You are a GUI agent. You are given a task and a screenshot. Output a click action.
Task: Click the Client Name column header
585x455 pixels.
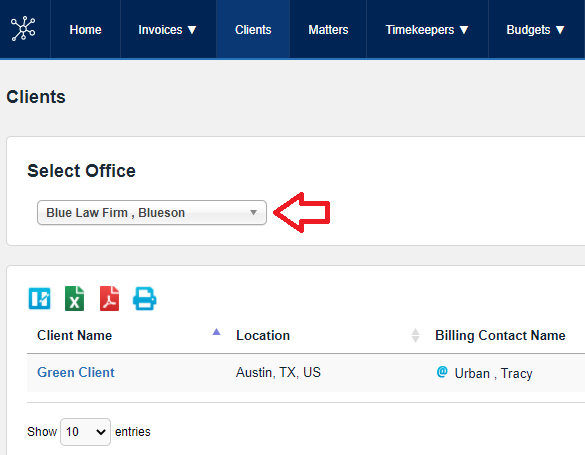pyautogui.click(x=75, y=335)
